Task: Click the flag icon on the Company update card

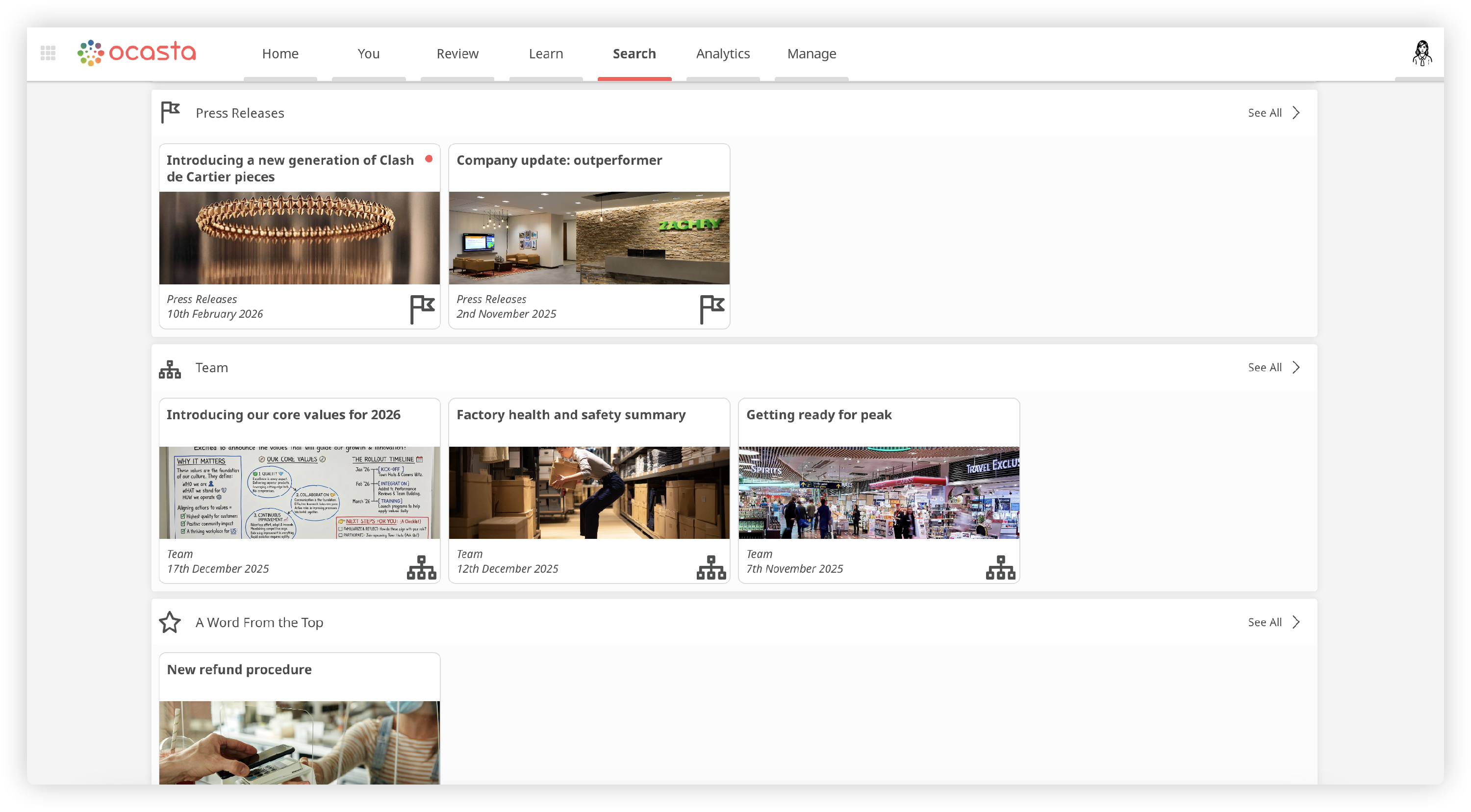Action: point(711,309)
